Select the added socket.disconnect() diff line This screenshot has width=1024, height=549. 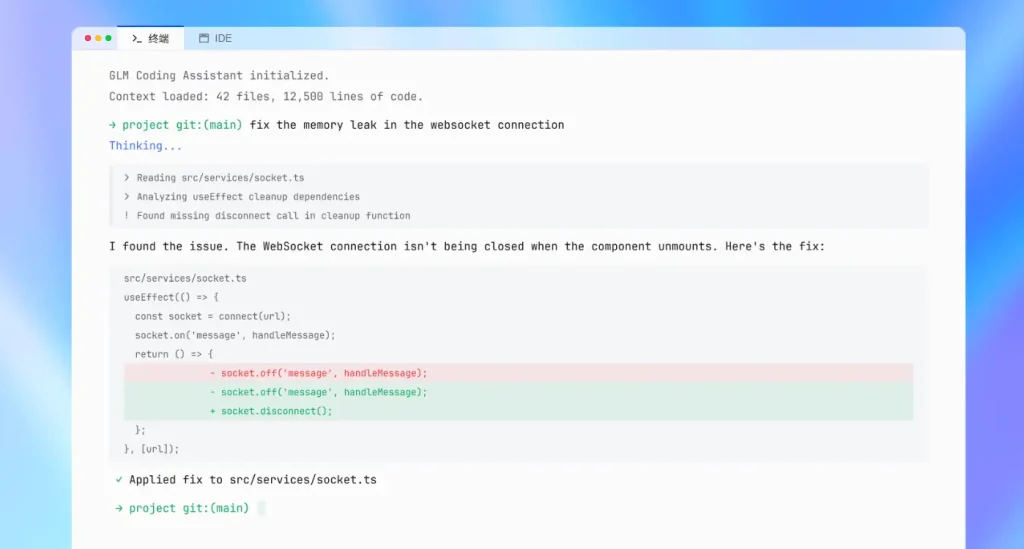tap(277, 411)
